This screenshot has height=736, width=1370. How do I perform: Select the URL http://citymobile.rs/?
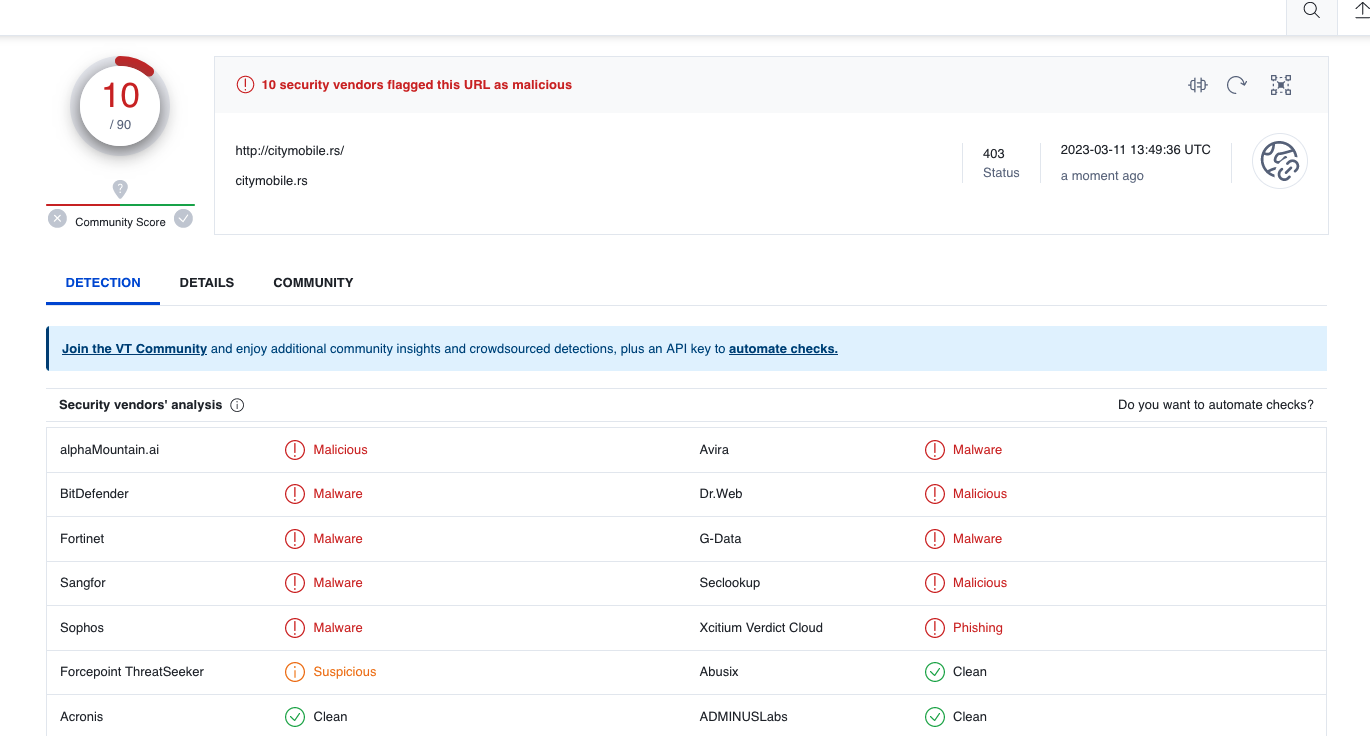point(290,151)
